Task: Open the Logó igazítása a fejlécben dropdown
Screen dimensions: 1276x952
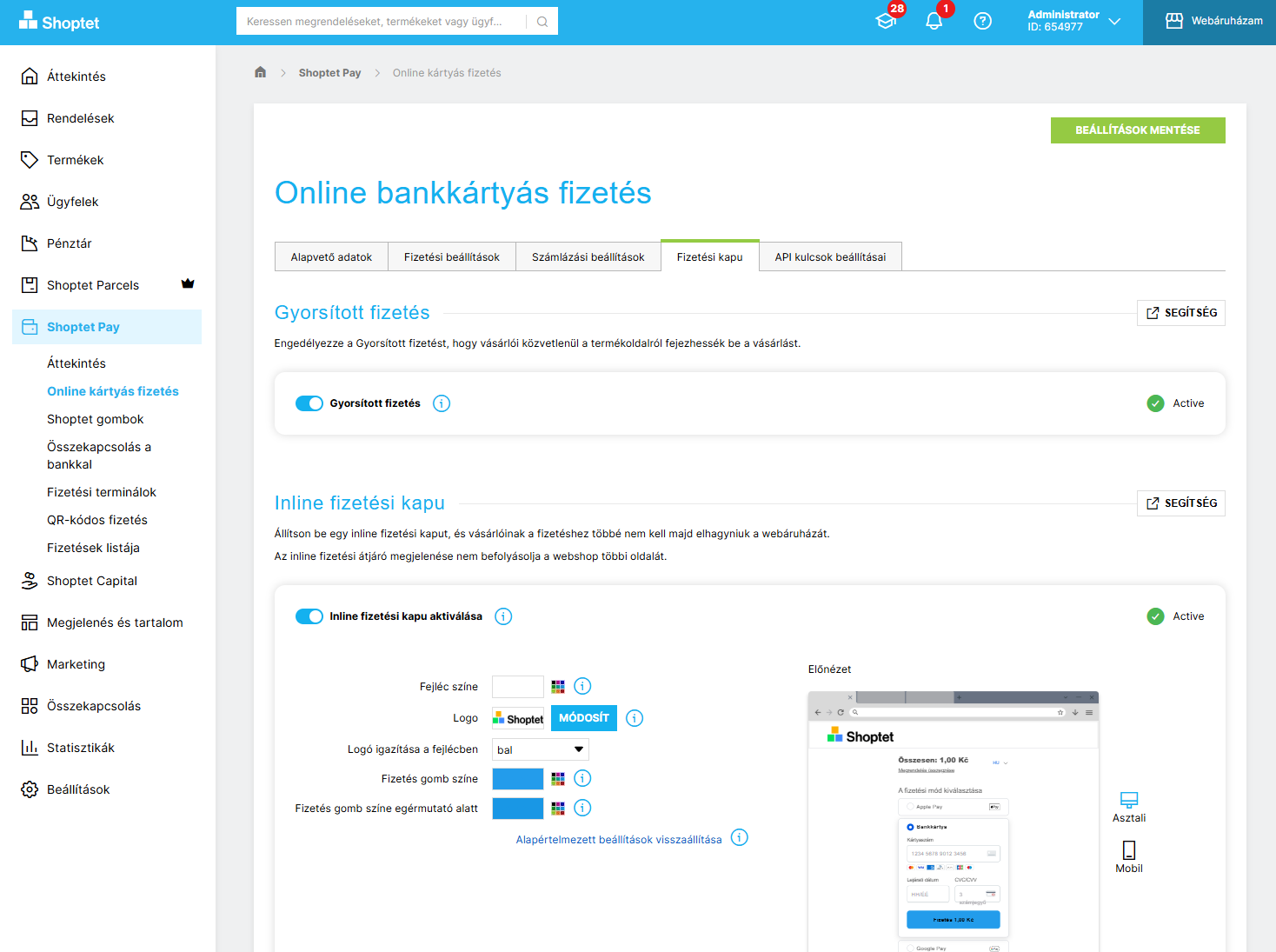Action: (x=541, y=749)
